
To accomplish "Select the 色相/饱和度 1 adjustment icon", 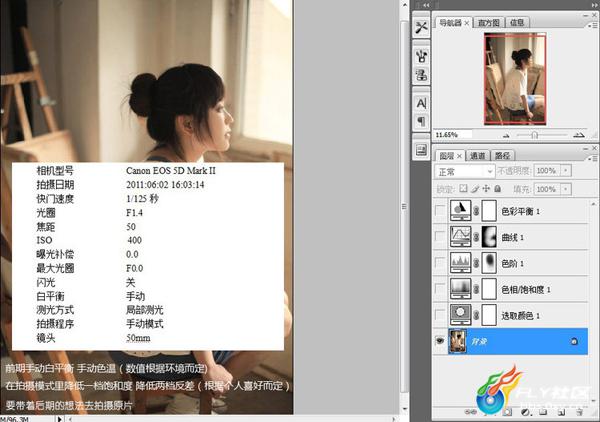I will (460, 289).
